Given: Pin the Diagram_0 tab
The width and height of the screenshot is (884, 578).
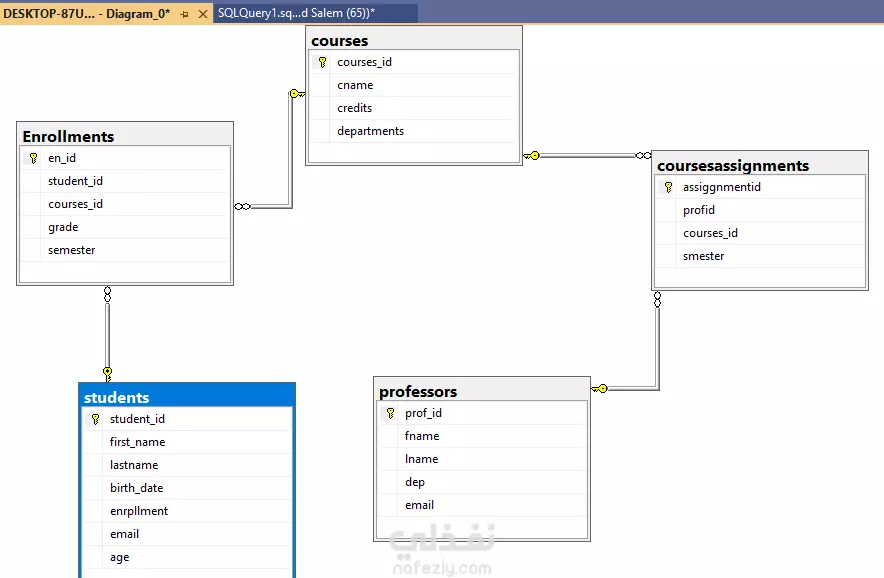Looking at the screenshot, I should [x=184, y=14].
